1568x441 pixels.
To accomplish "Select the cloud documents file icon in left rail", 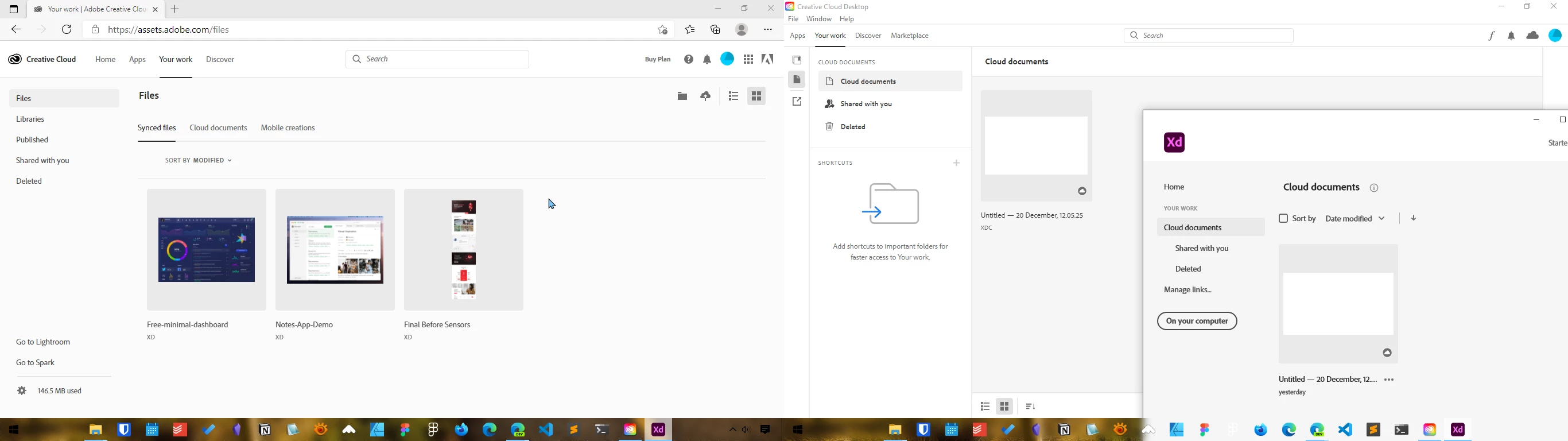I will (797, 80).
